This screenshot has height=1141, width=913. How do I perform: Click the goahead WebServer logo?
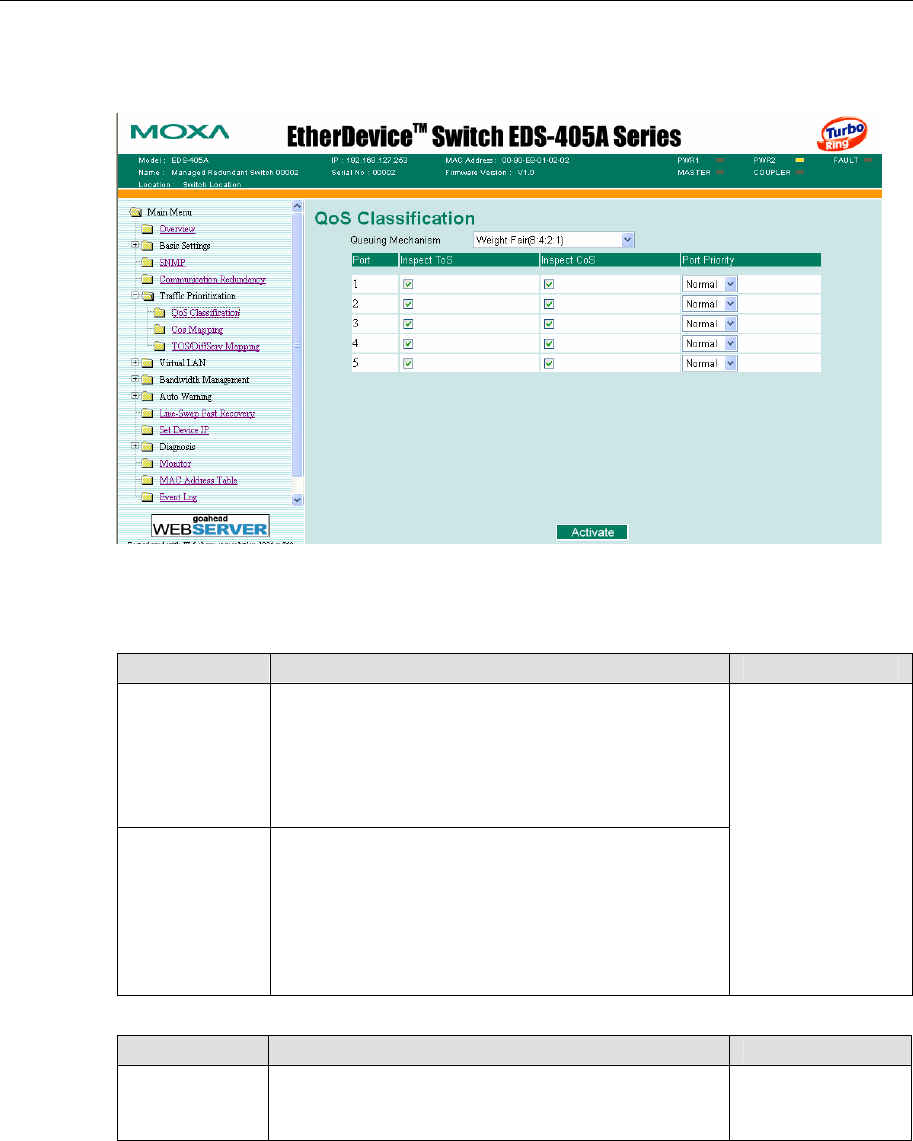point(210,525)
